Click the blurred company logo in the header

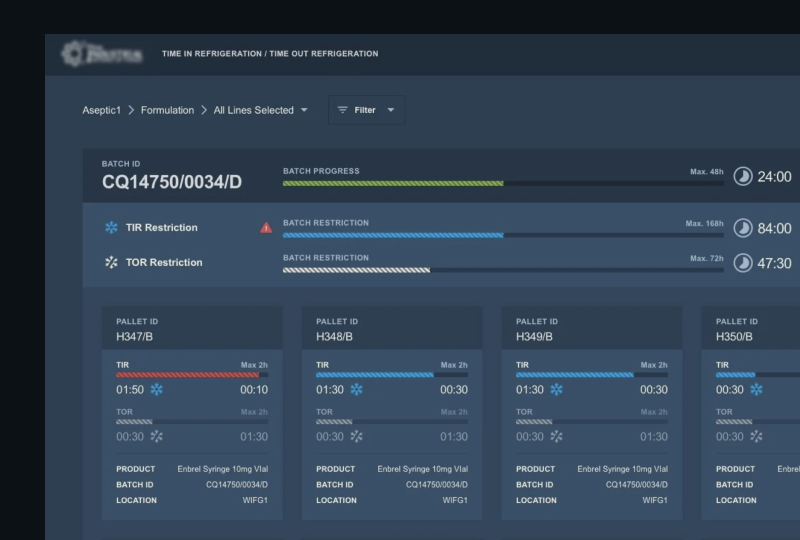pos(102,54)
